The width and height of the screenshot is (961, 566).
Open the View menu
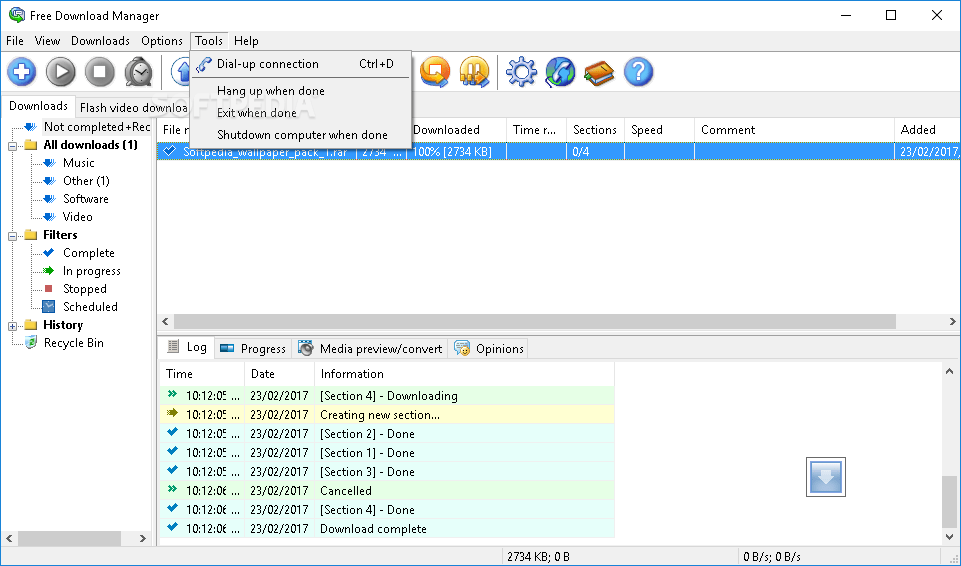tap(47, 41)
